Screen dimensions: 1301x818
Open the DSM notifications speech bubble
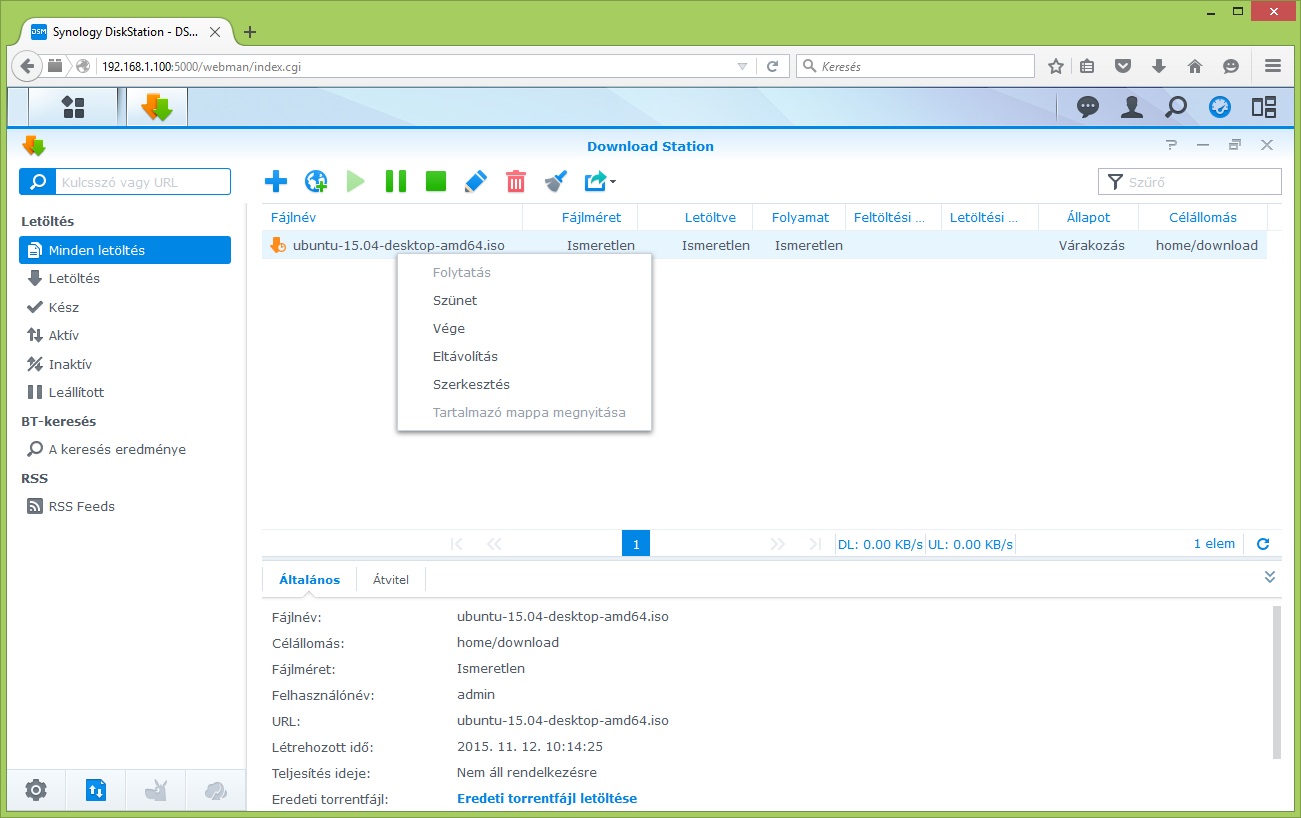[x=1087, y=107]
